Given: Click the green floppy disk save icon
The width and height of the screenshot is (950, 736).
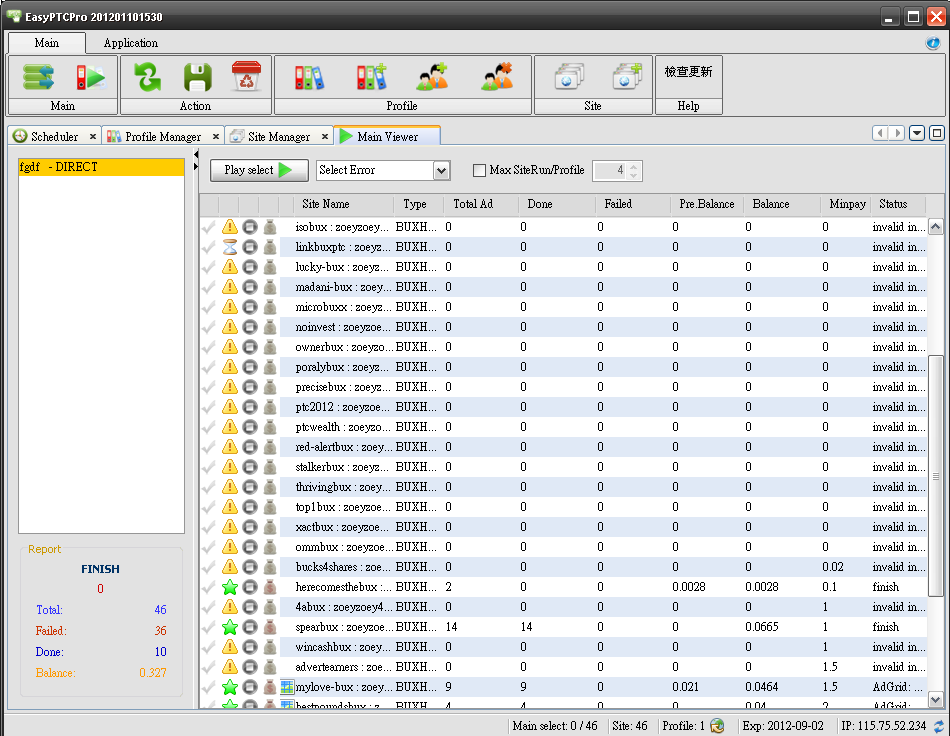Looking at the screenshot, I should [x=197, y=77].
